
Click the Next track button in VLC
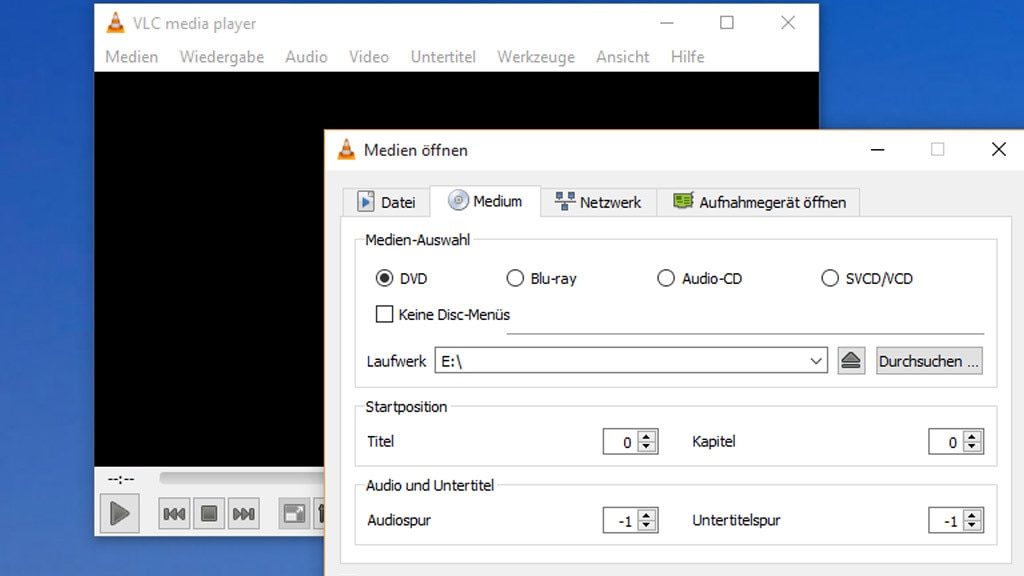244,514
